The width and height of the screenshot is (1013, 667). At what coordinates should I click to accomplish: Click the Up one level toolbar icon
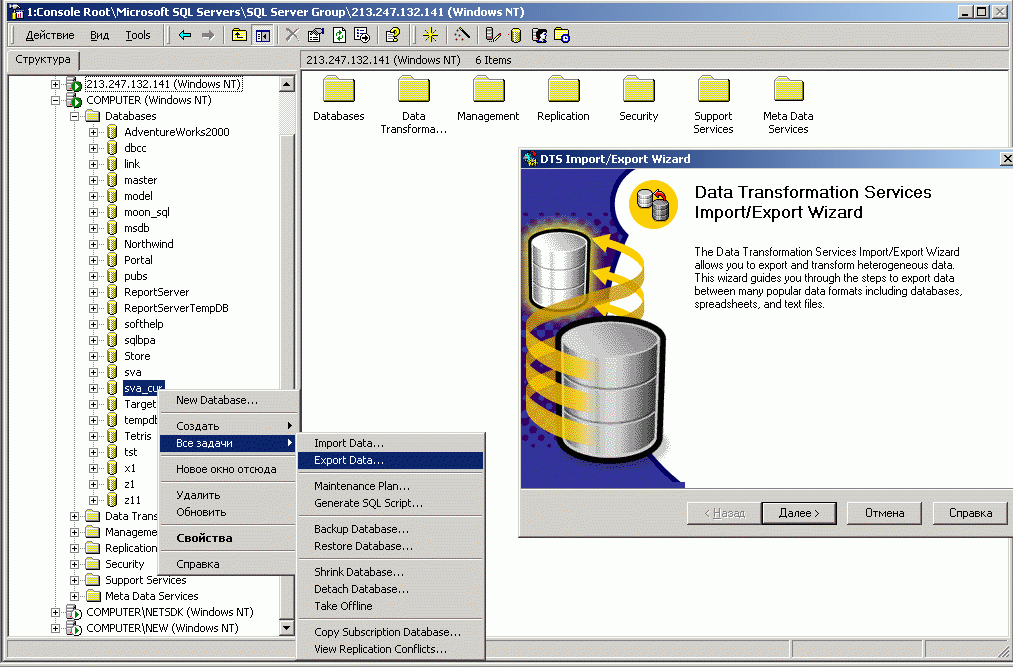point(240,36)
